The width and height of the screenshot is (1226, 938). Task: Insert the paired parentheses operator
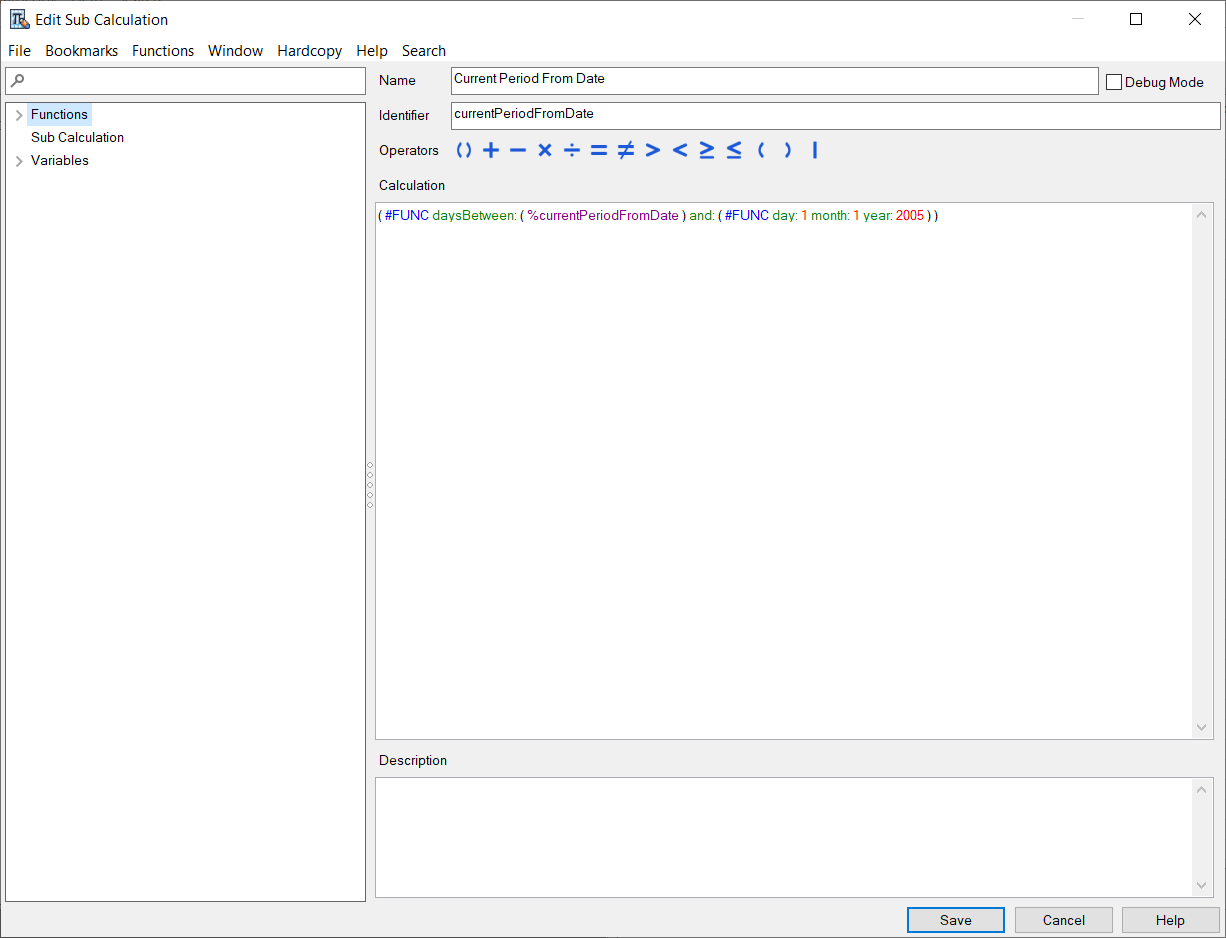pyautogui.click(x=464, y=150)
